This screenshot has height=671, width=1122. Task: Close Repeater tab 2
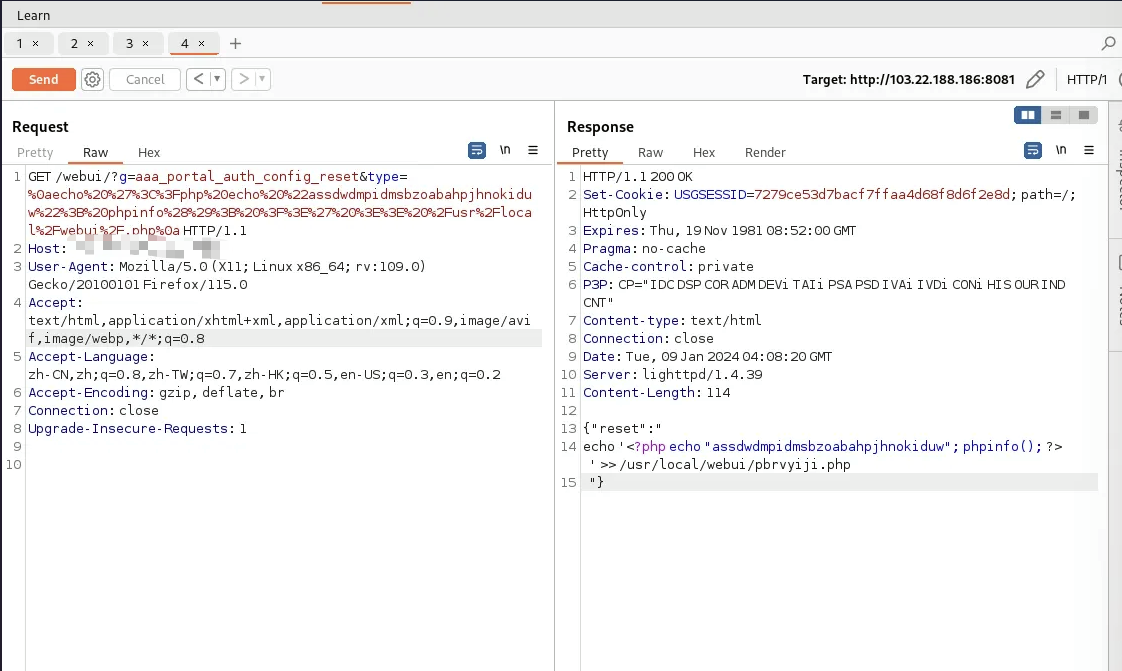pos(91,44)
